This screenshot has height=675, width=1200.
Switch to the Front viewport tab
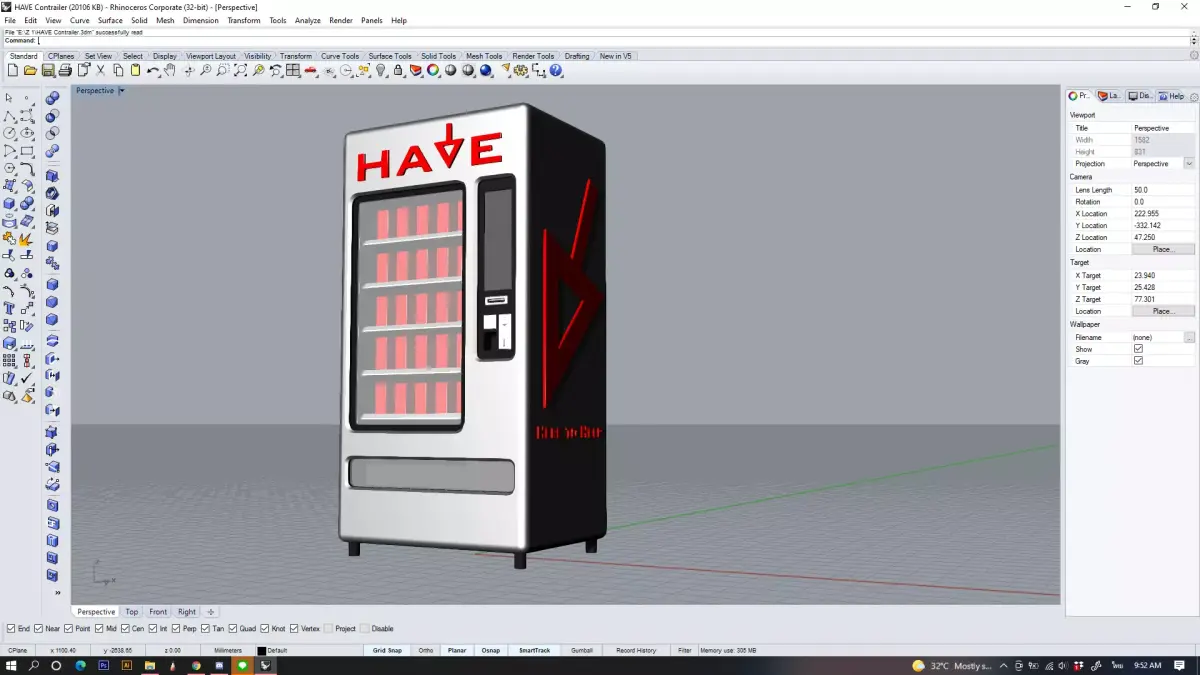pyautogui.click(x=157, y=611)
